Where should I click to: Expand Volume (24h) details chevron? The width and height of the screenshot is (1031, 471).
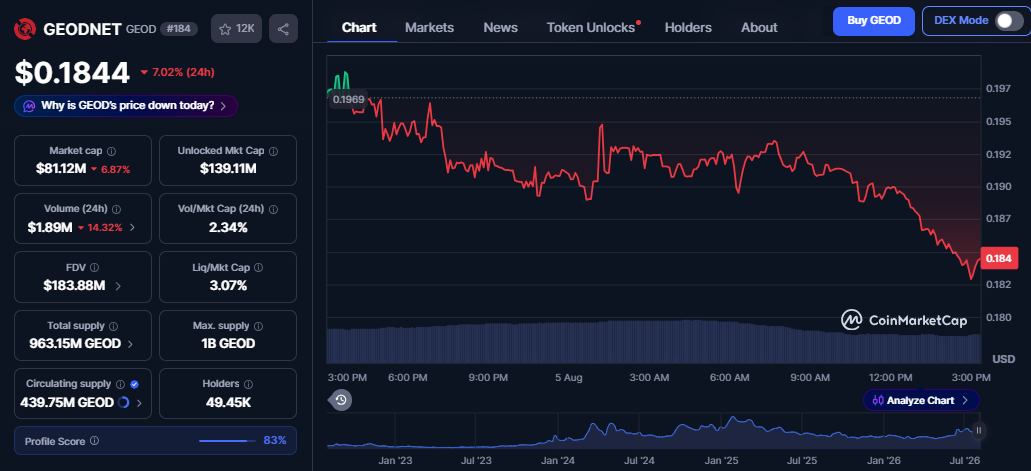(x=132, y=228)
